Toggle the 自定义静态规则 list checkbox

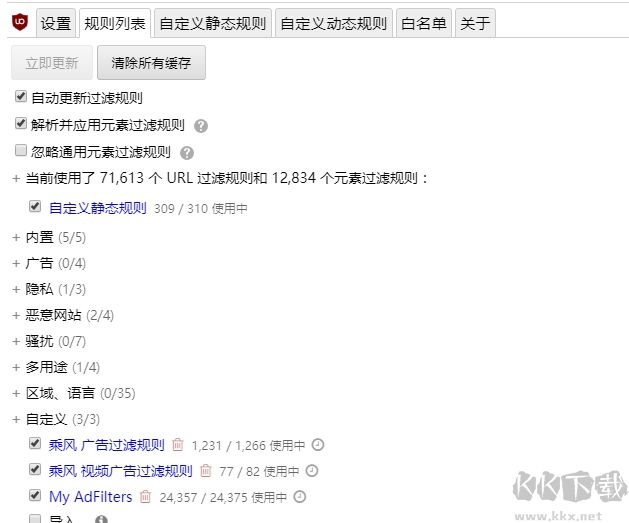click(x=35, y=207)
